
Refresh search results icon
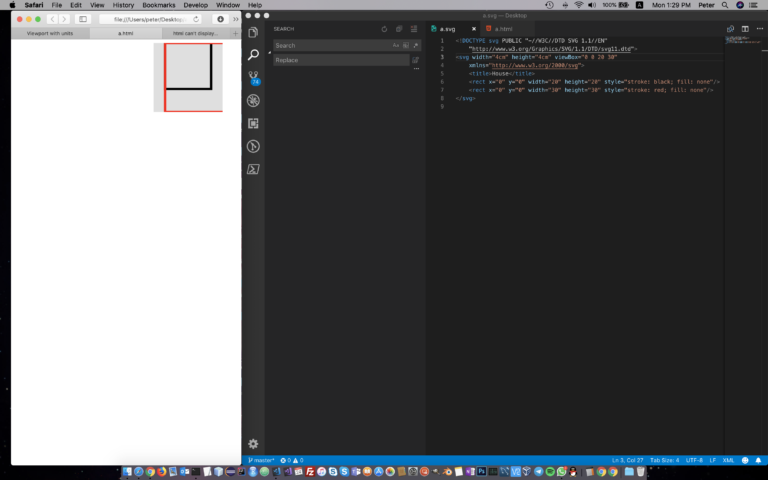coord(384,29)
